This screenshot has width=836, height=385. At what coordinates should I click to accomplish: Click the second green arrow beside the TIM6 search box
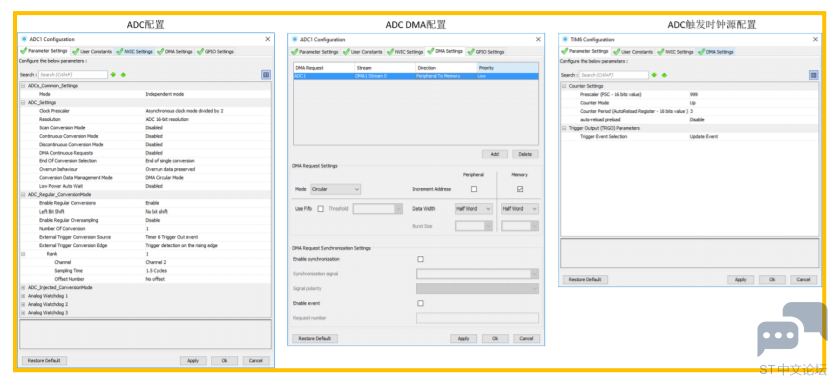[664, 75]
